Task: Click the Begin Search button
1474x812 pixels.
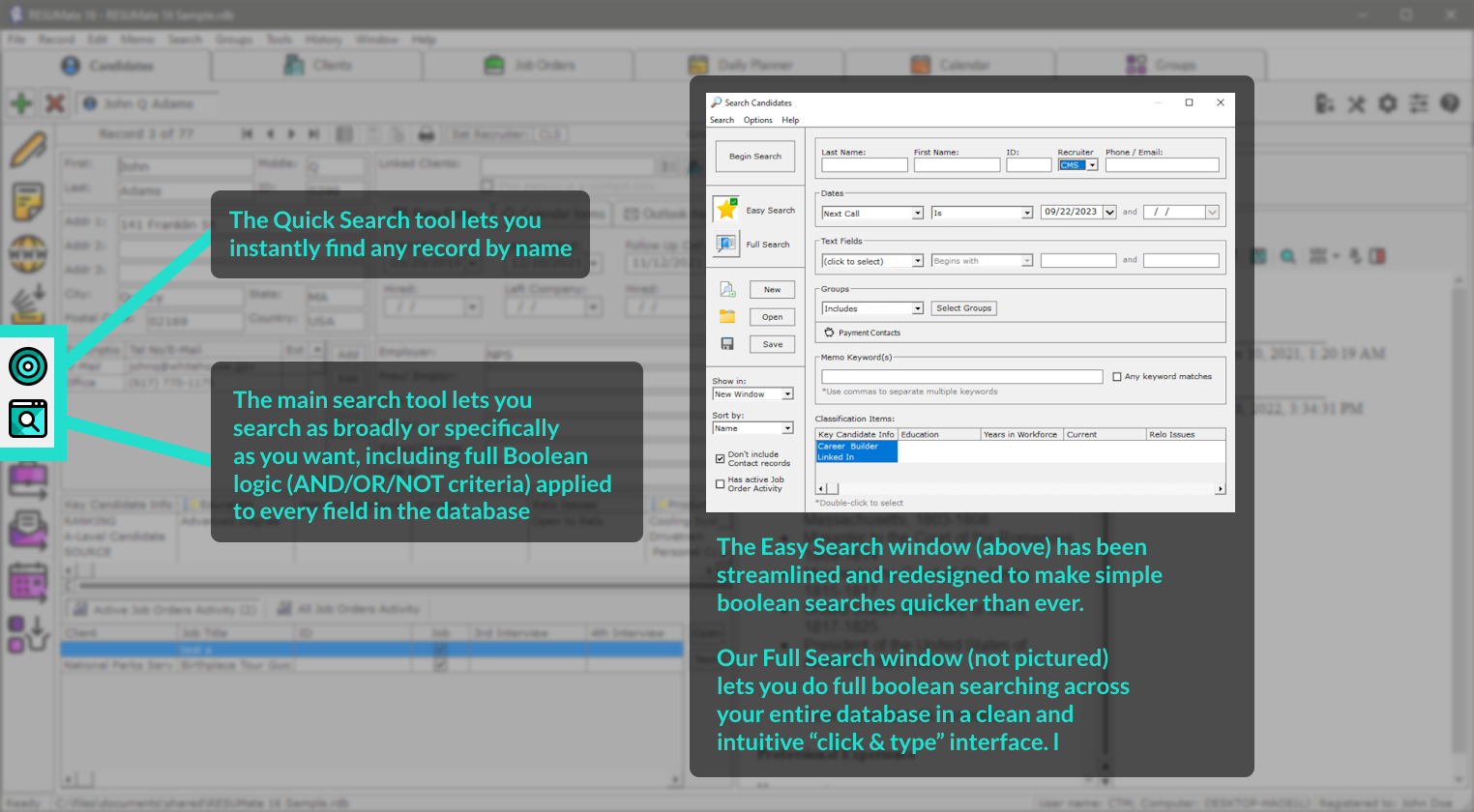Action: pos(755,156)
